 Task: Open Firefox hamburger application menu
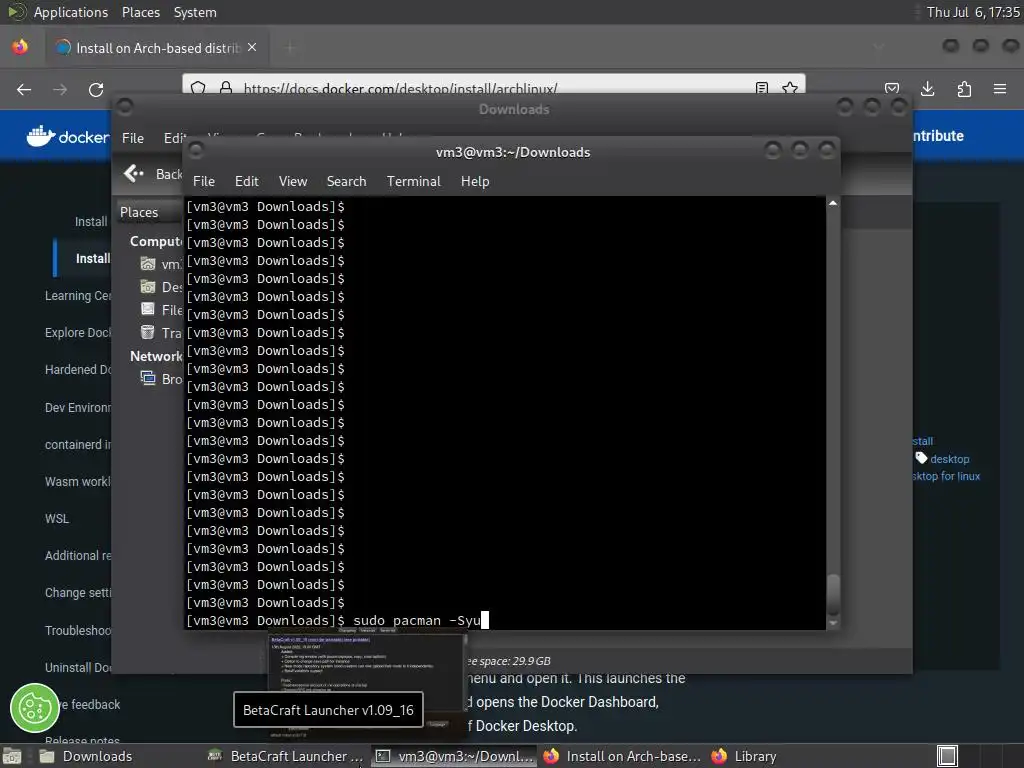pos(1000,89)
